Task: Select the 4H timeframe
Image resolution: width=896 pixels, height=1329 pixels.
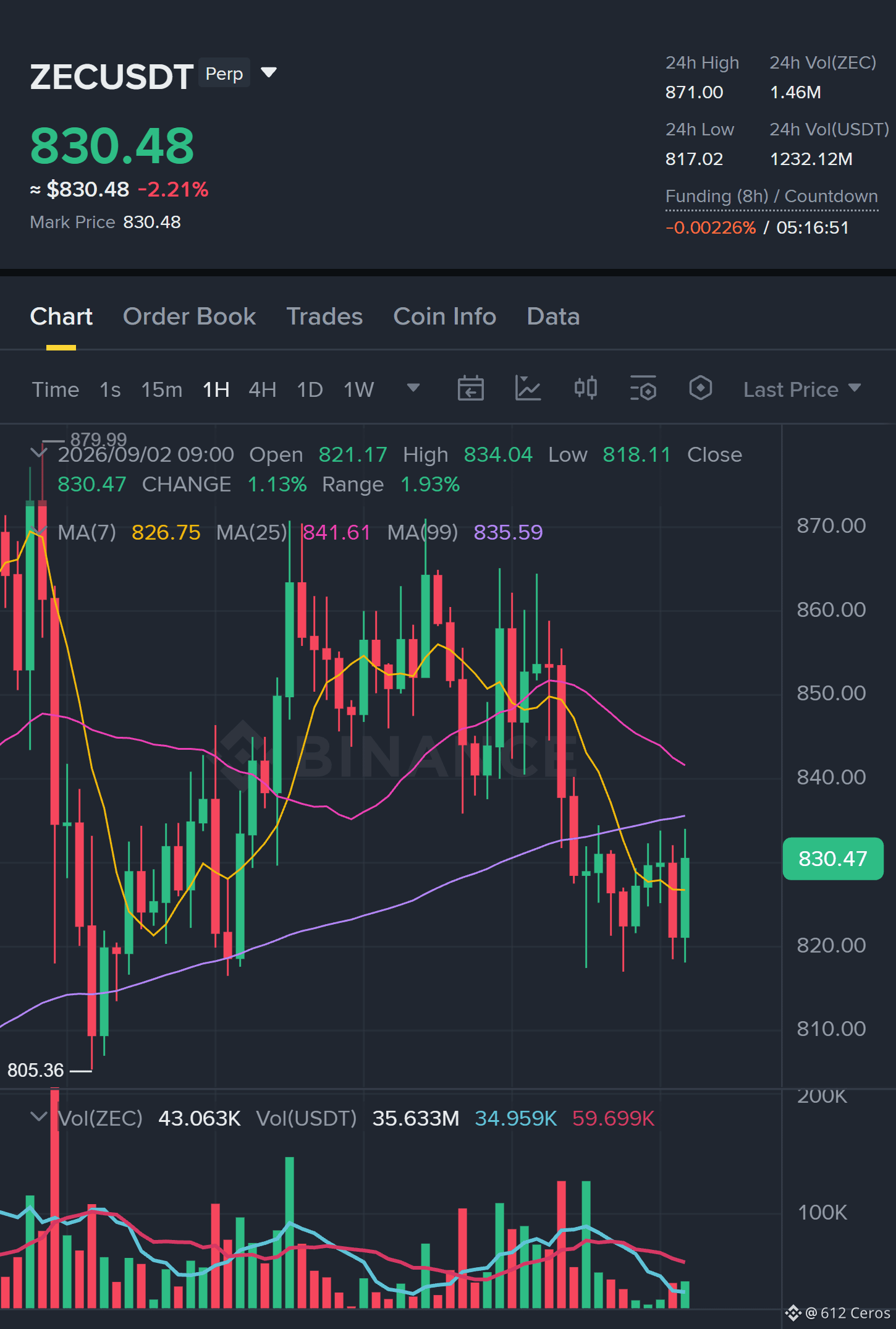Action: click(262, 389)
